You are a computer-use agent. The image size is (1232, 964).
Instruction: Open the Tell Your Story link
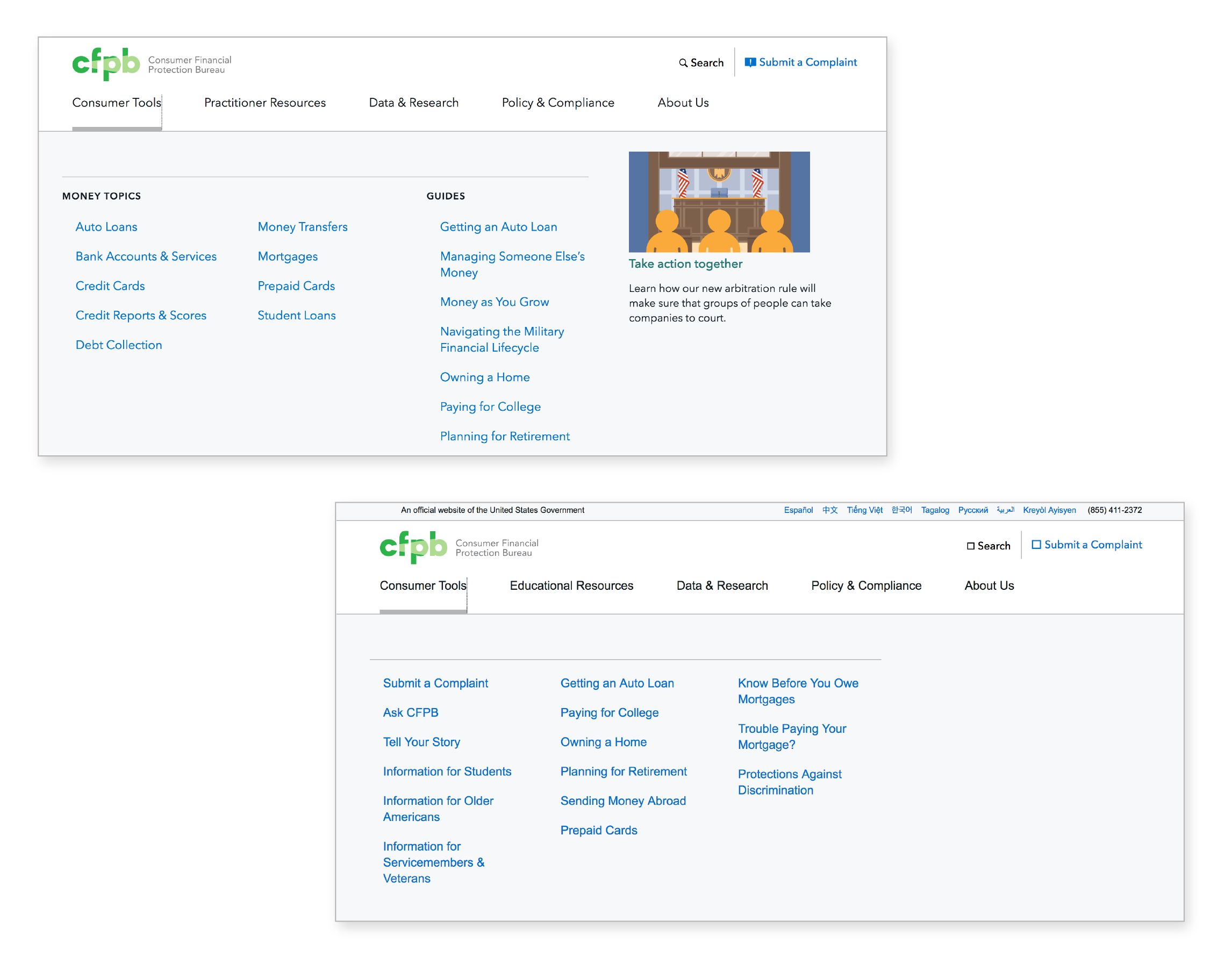coord(421,741)
